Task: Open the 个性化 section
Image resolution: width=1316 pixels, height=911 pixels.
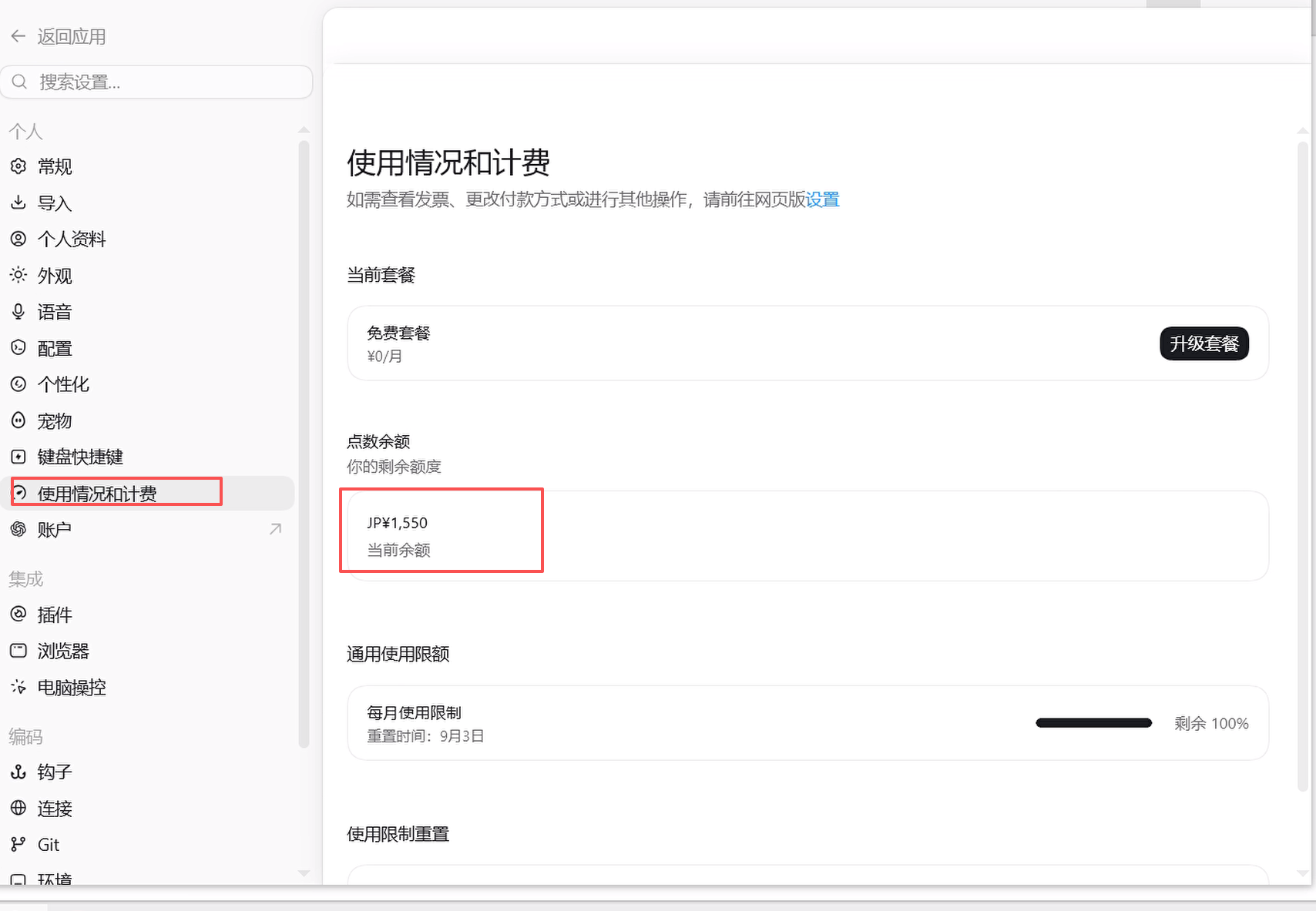Action: (148, 384)
